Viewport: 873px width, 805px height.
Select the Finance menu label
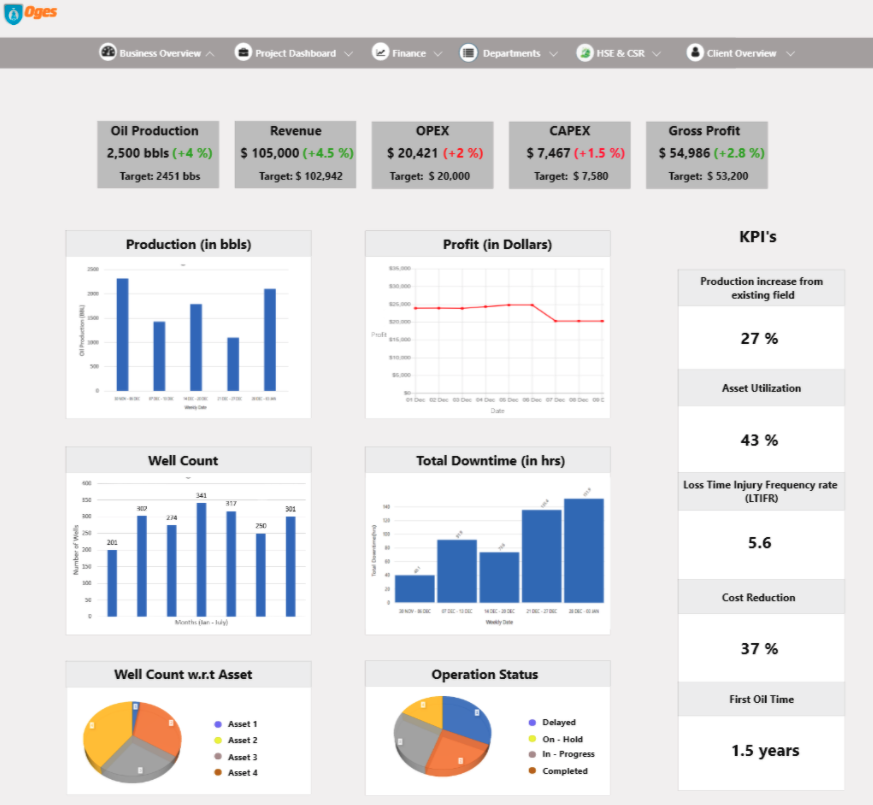[x=409, y=53]
